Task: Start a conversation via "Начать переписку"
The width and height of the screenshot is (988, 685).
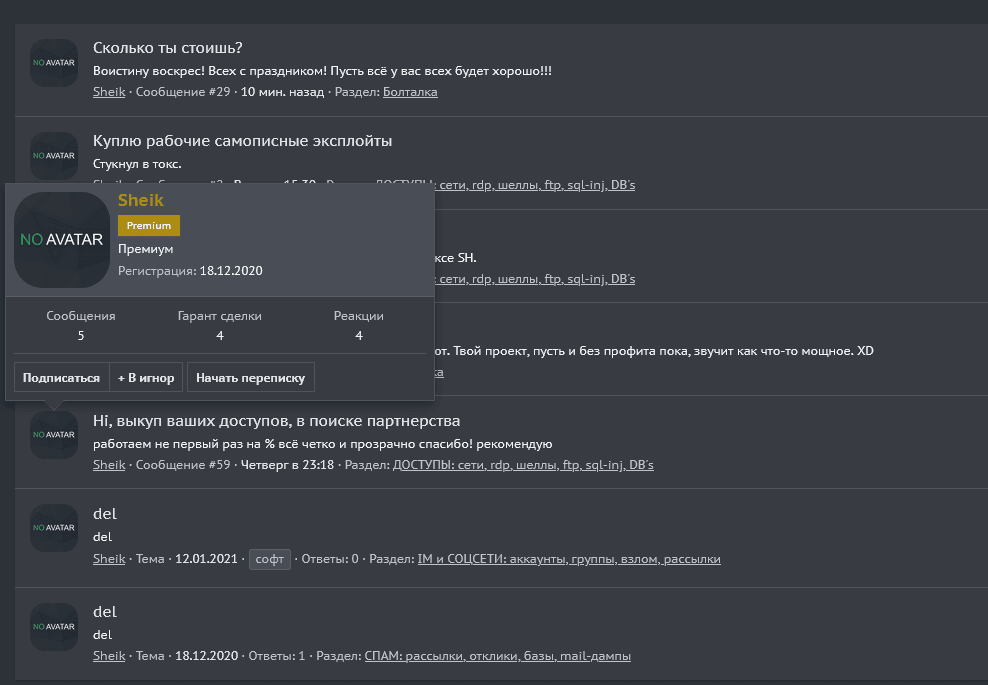Action: pos(251,378)
